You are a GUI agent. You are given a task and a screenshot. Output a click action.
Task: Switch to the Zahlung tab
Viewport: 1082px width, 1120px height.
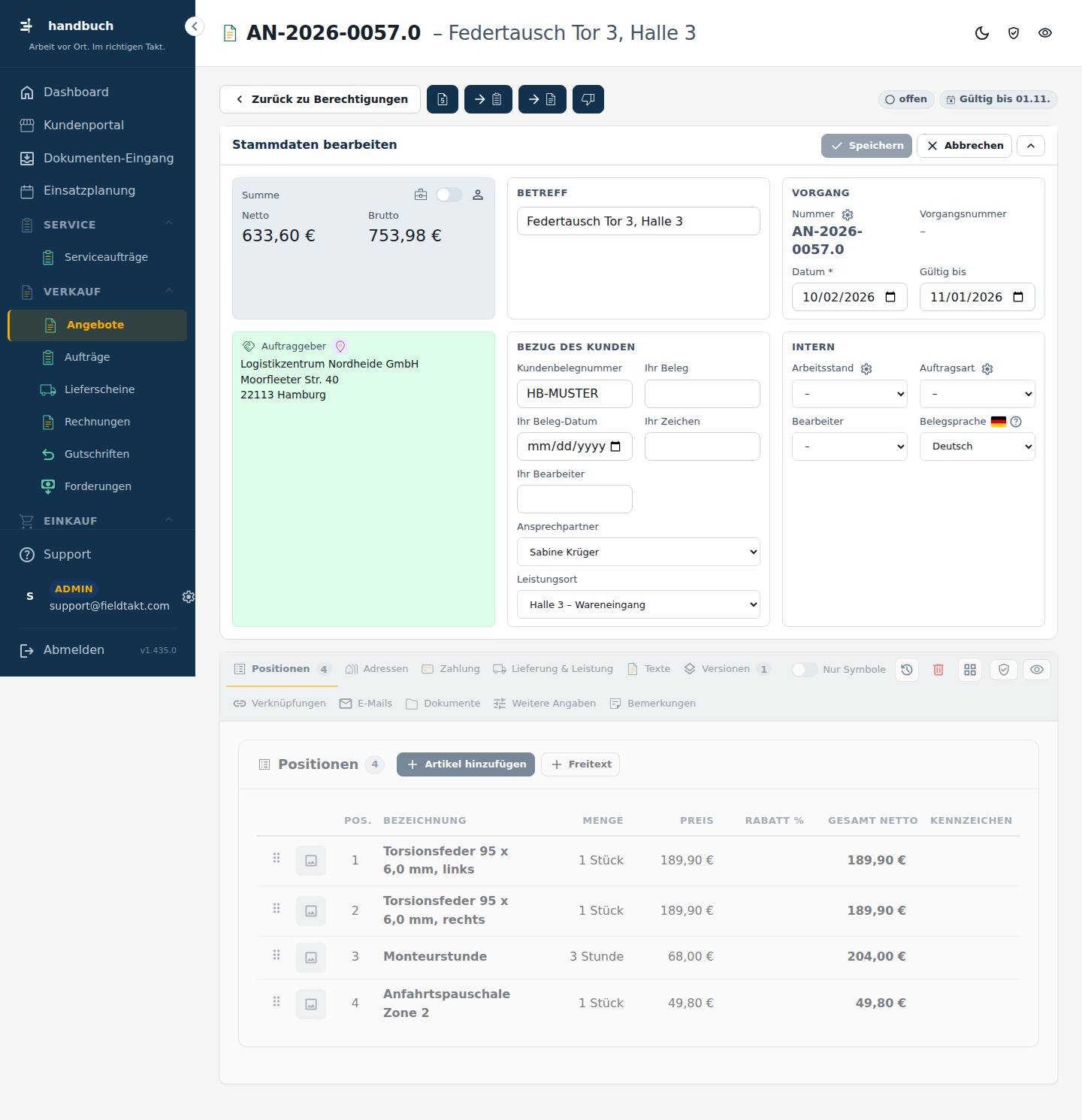coord(451,669)
